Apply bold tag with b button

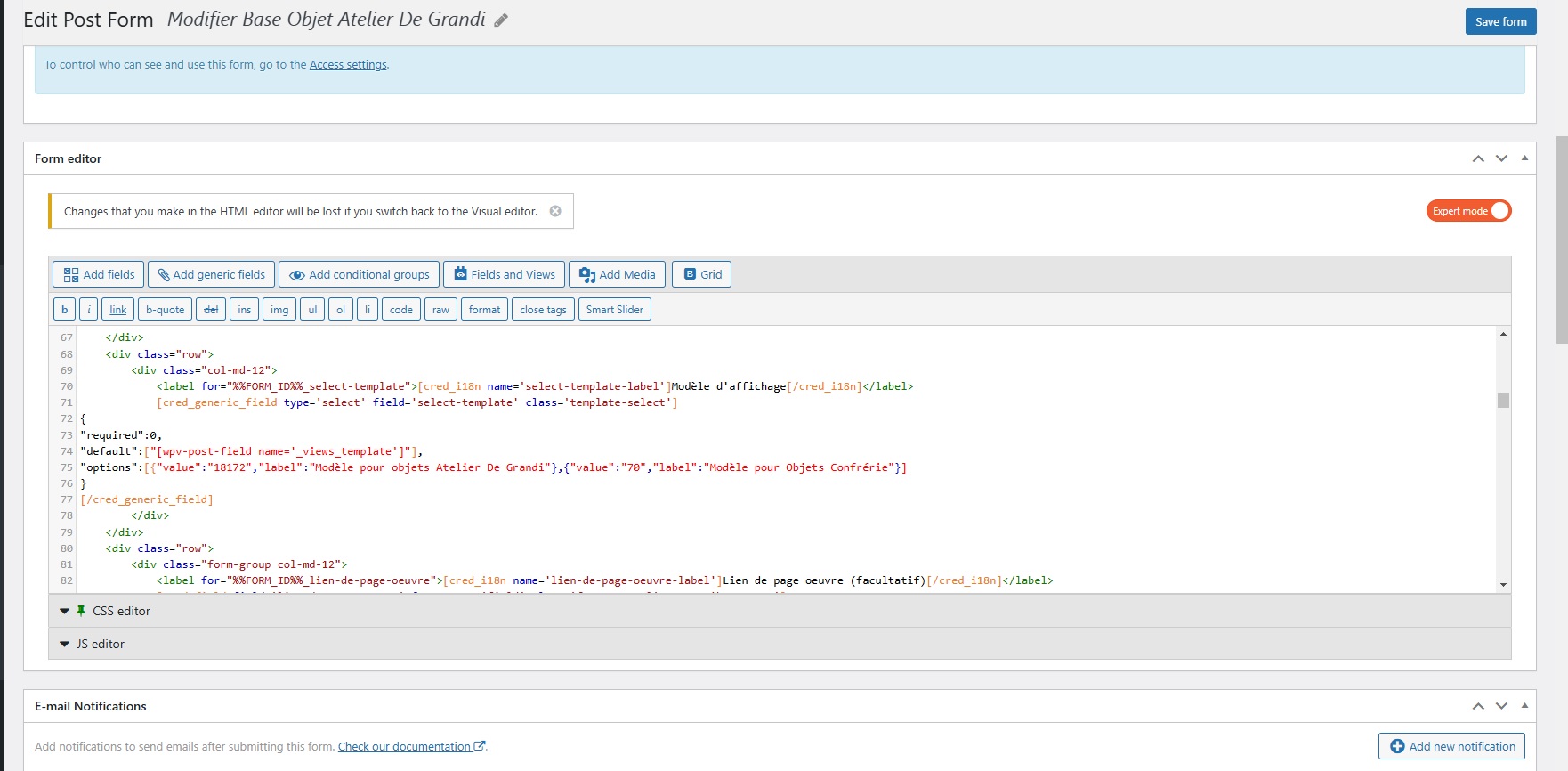64,309
